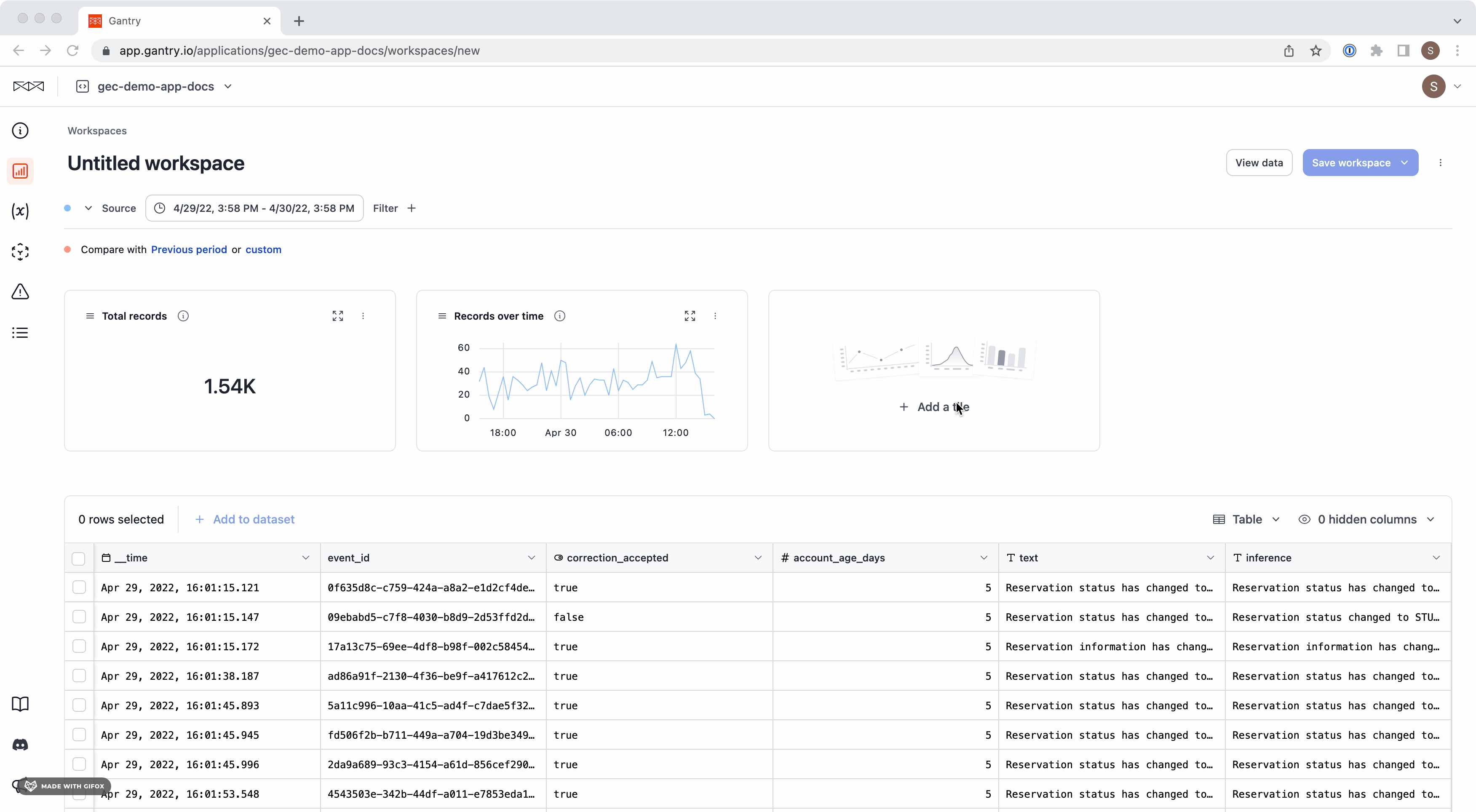Open the alerts triangle icon in sidebar
This screenshot has height=812, width=1476.
coord(20,292)
